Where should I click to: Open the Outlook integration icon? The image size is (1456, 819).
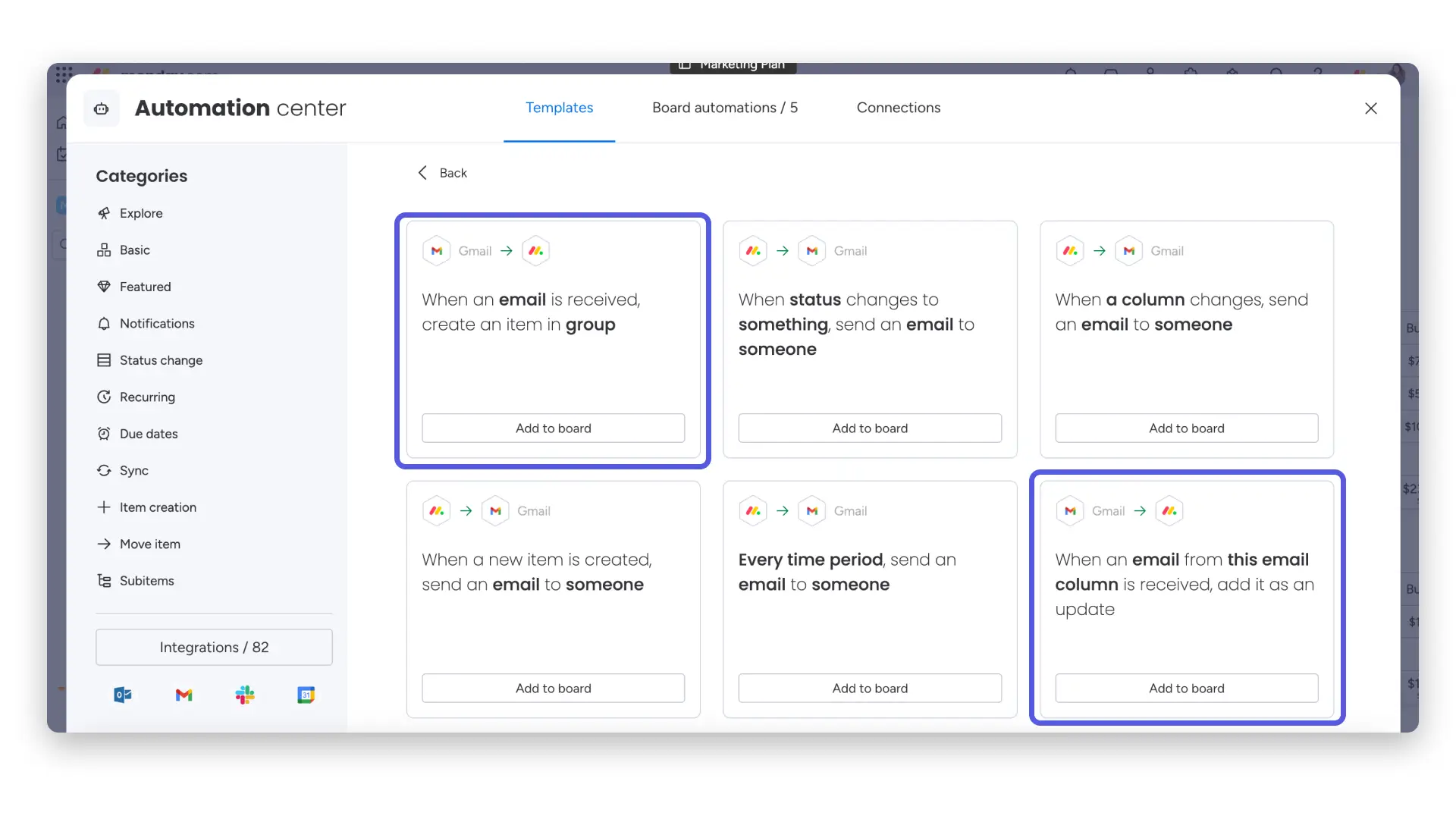coord(123,695)
